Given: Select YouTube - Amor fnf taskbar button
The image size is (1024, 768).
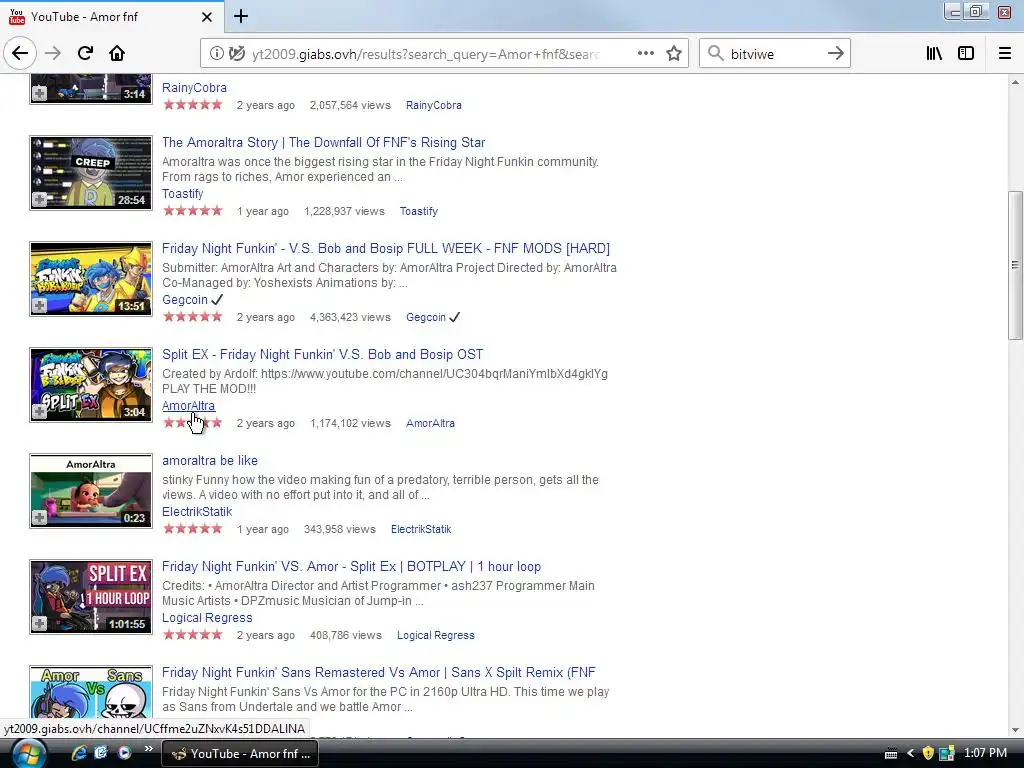Looking at the screenshot, I should click(240, 754).
